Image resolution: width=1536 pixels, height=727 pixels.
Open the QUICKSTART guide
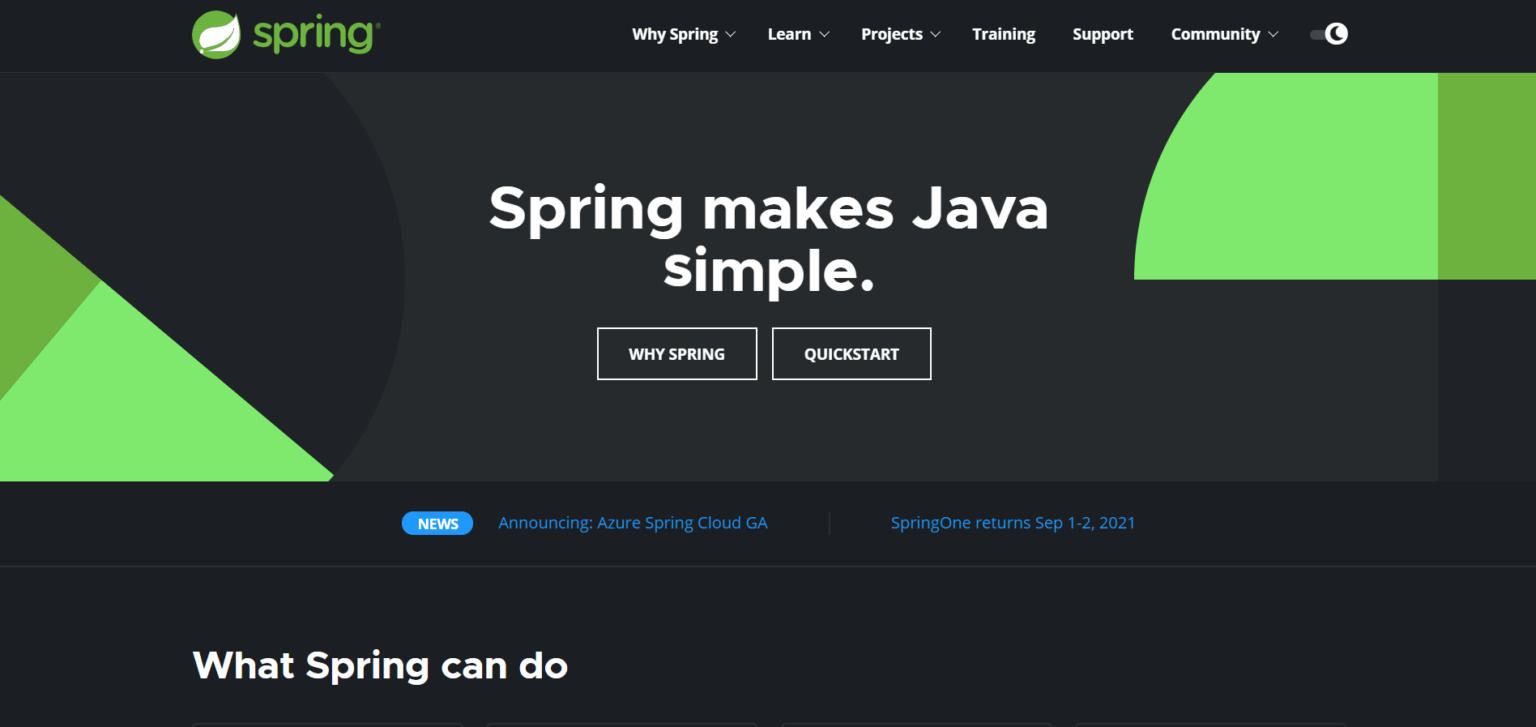(851, 353)
